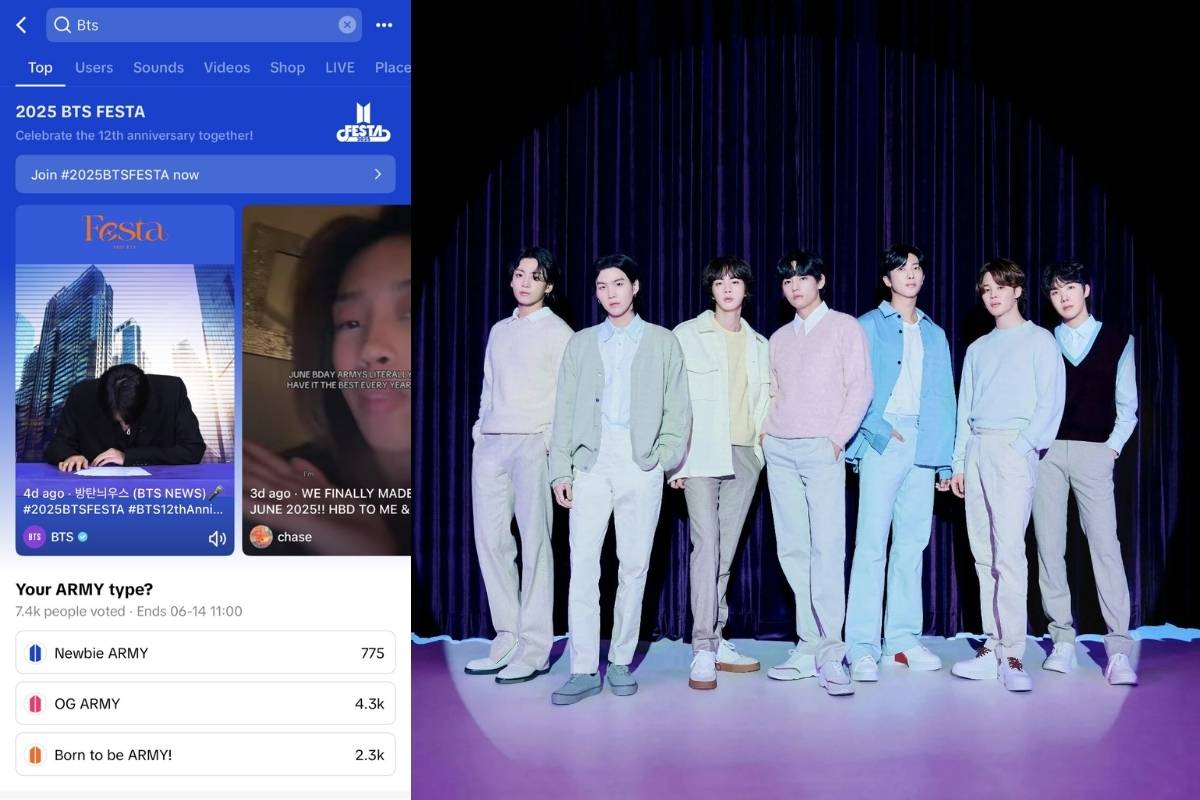
Task: Select the Shop tab
Action: coord(287,68)
